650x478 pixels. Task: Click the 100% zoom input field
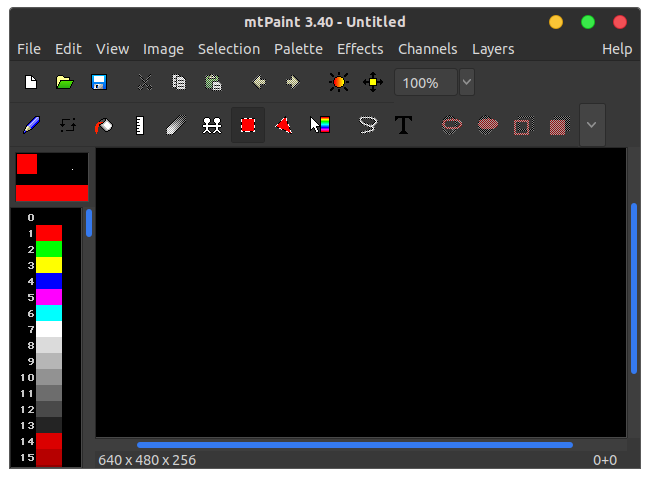(426, 82)
